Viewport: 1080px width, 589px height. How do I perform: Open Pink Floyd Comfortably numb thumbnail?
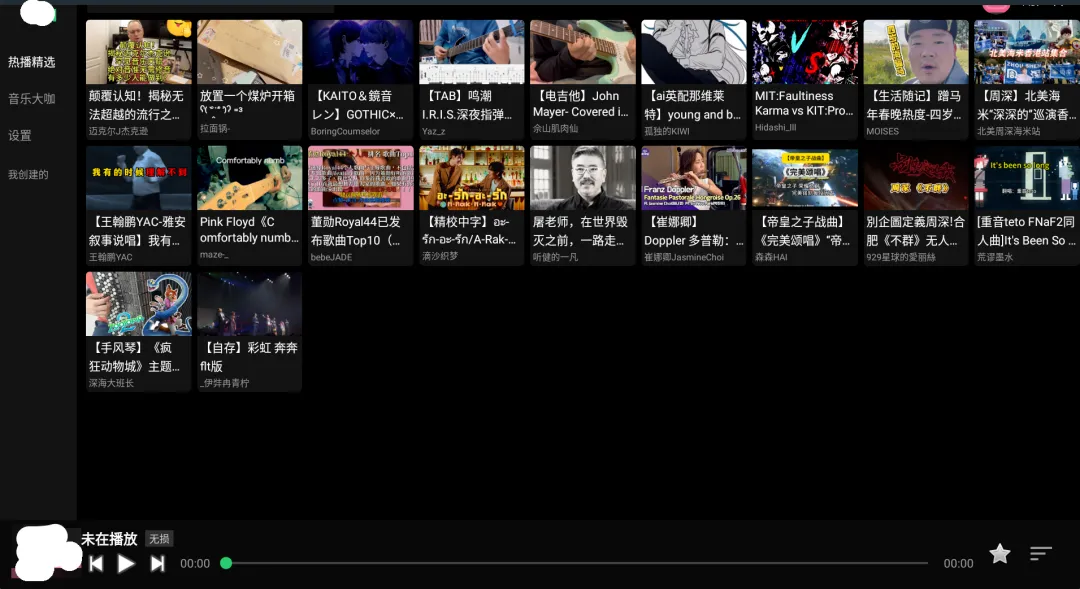[x=249, y=178]
